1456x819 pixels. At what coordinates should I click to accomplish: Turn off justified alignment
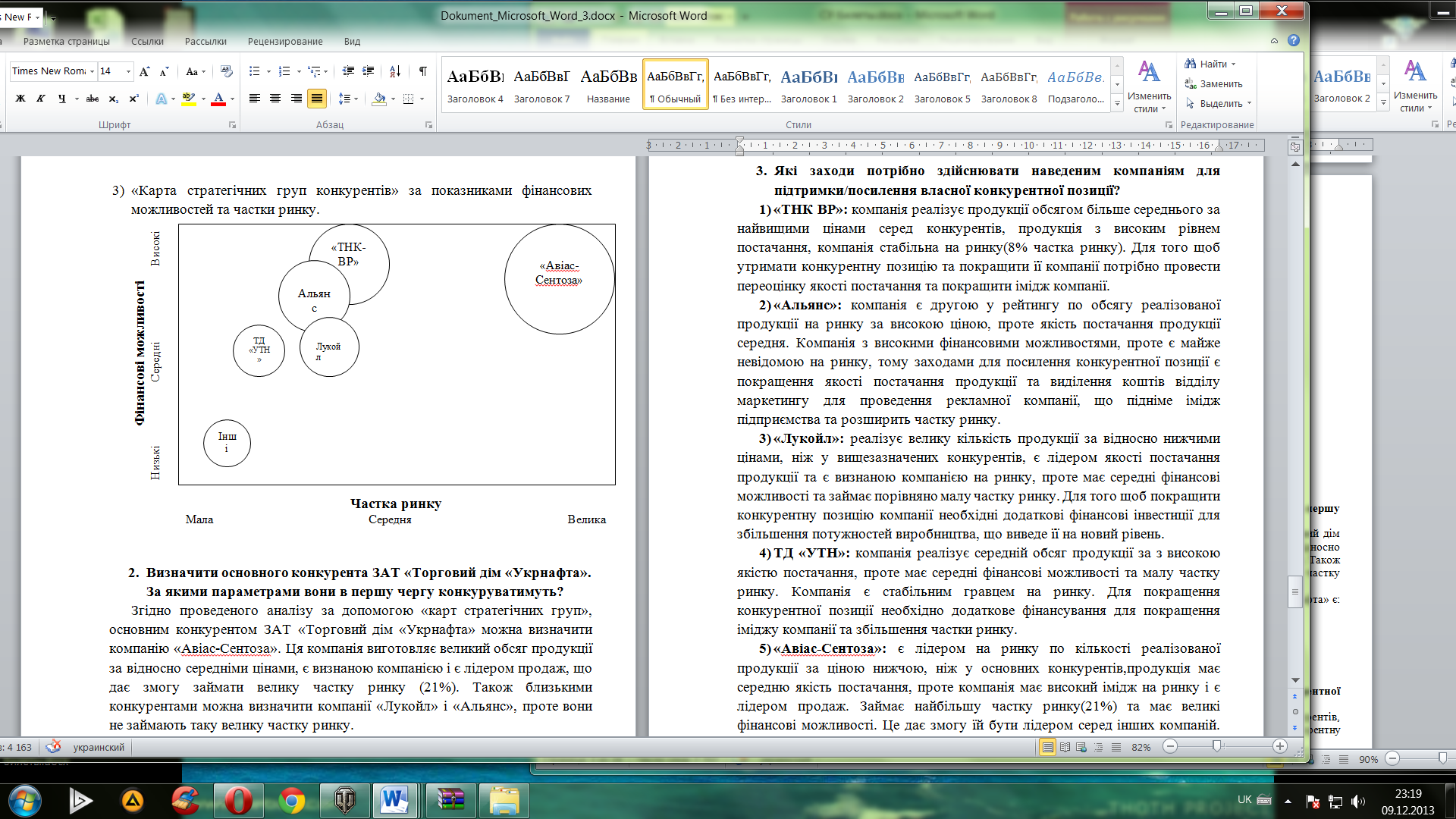click(317, 99)
